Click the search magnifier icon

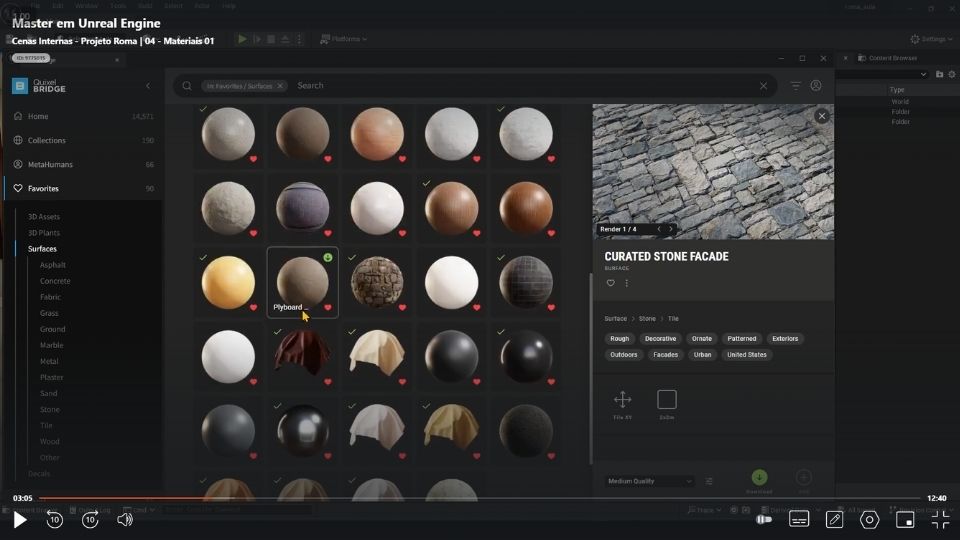(x=187, y=86)
